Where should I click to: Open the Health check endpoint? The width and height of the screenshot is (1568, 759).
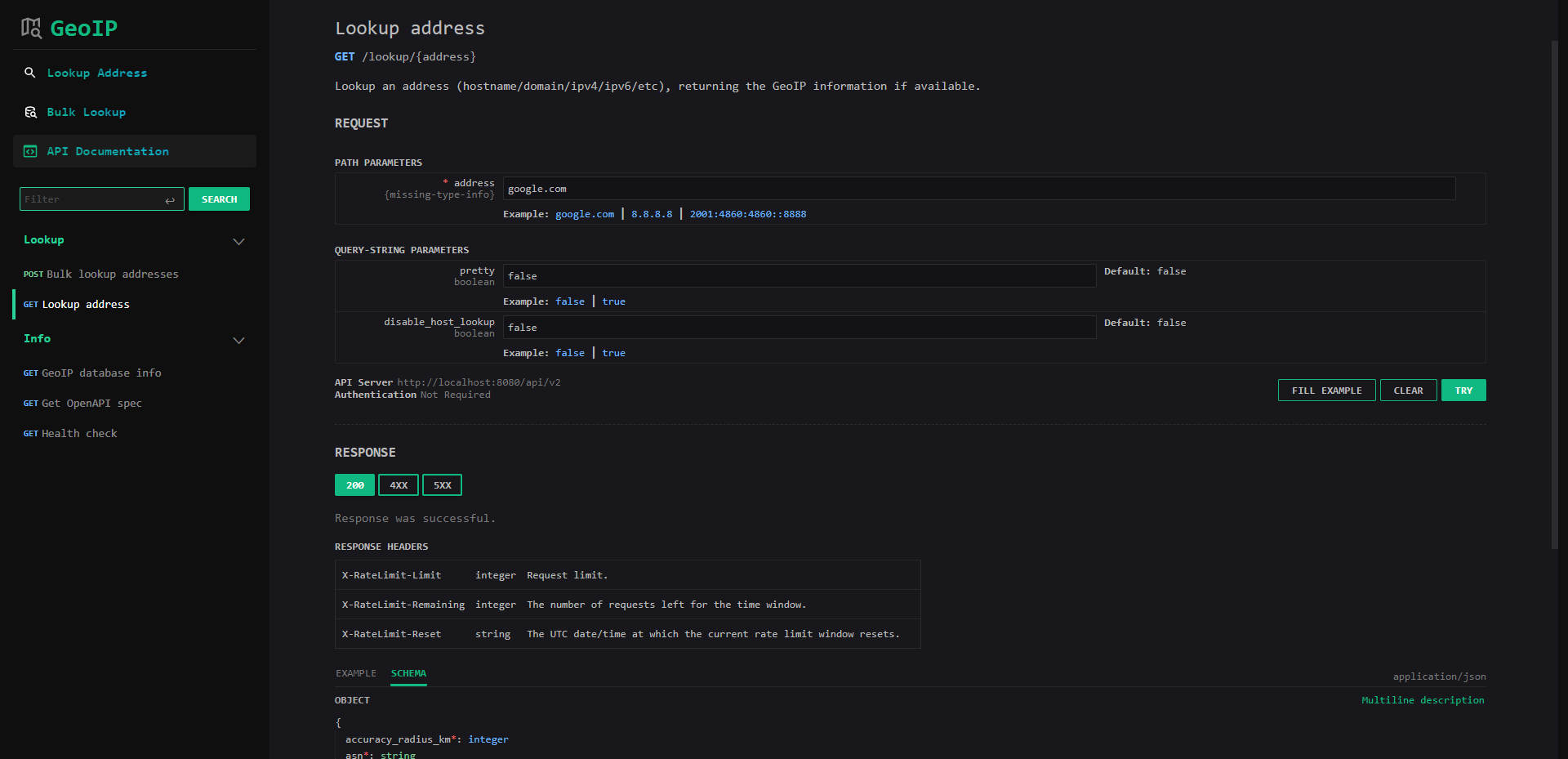coord(78,434)
